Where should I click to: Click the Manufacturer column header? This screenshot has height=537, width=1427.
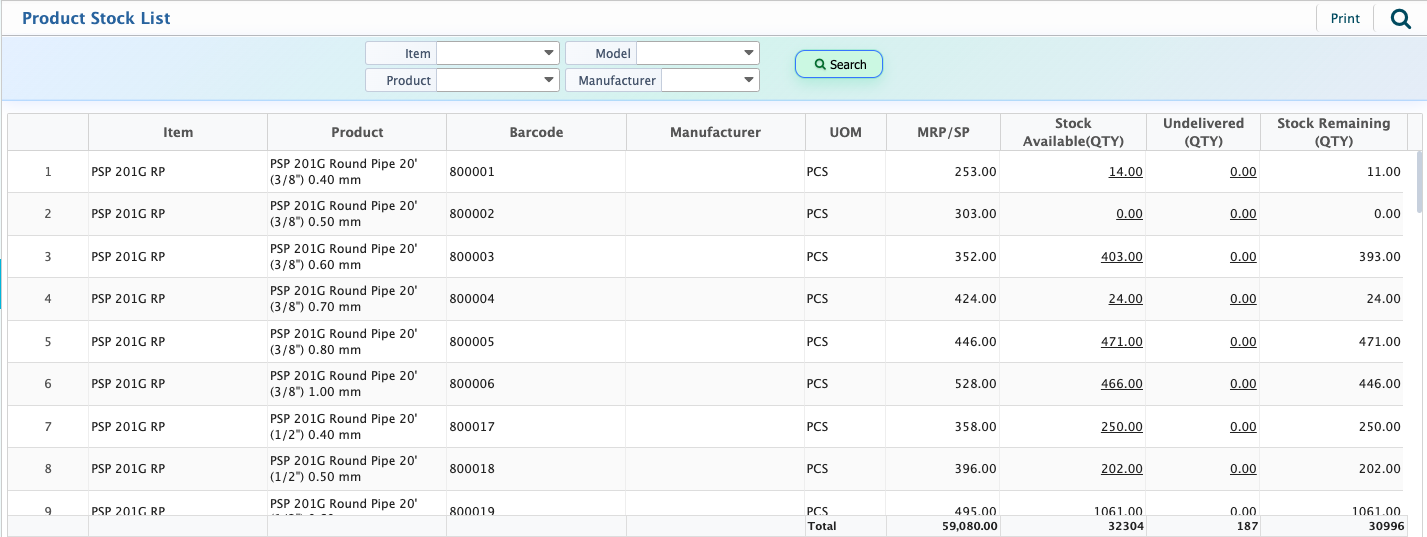click(x=715, y=132)
